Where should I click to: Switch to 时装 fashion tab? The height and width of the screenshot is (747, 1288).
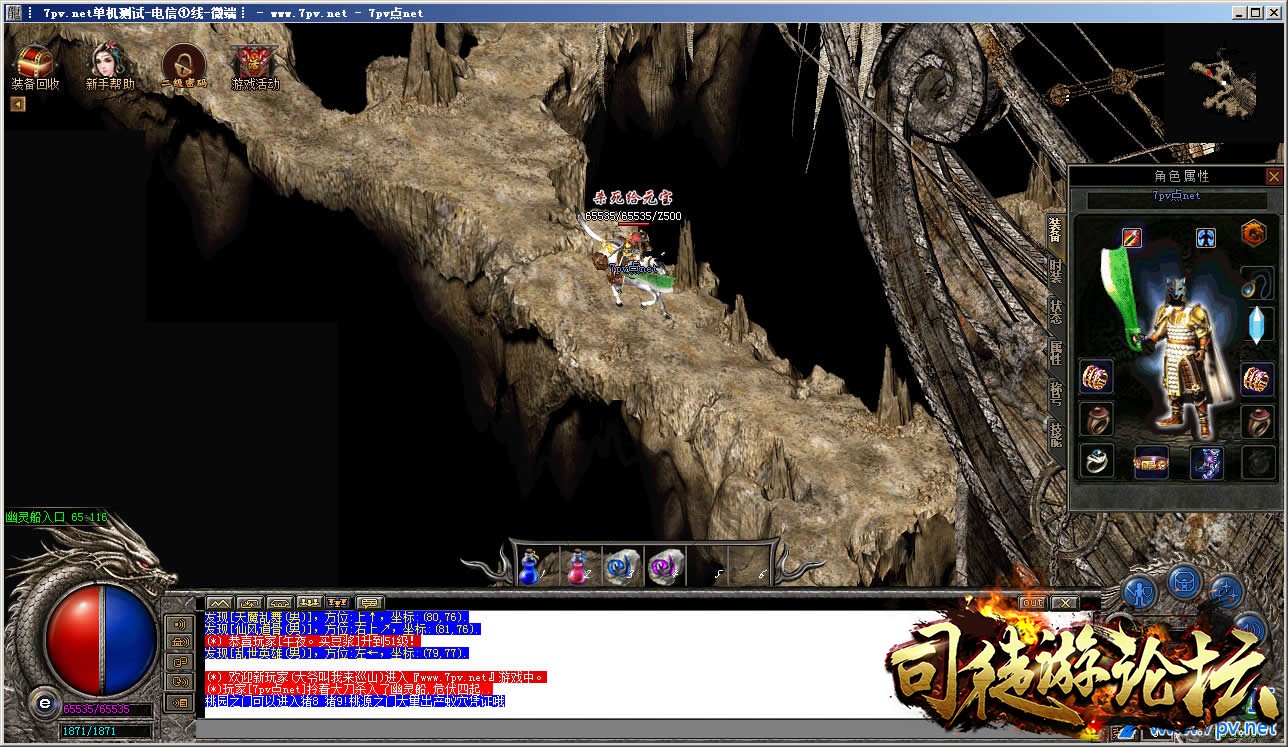(x=1056, y=270)
